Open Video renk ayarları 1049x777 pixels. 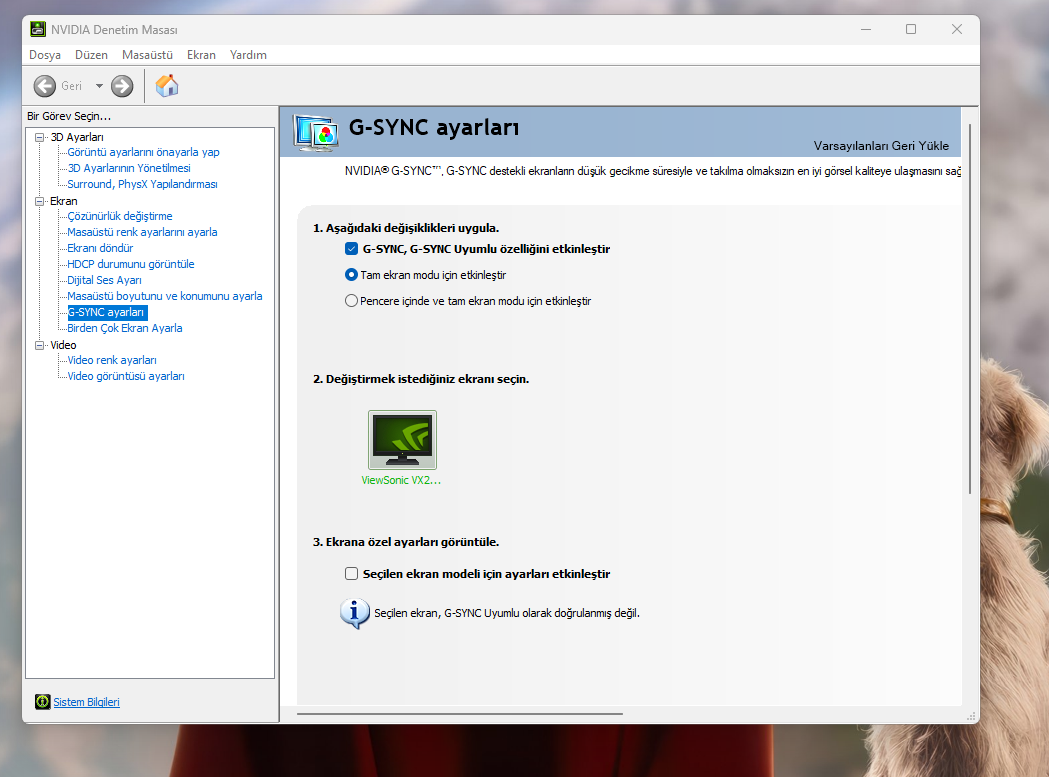click(112, 361)
